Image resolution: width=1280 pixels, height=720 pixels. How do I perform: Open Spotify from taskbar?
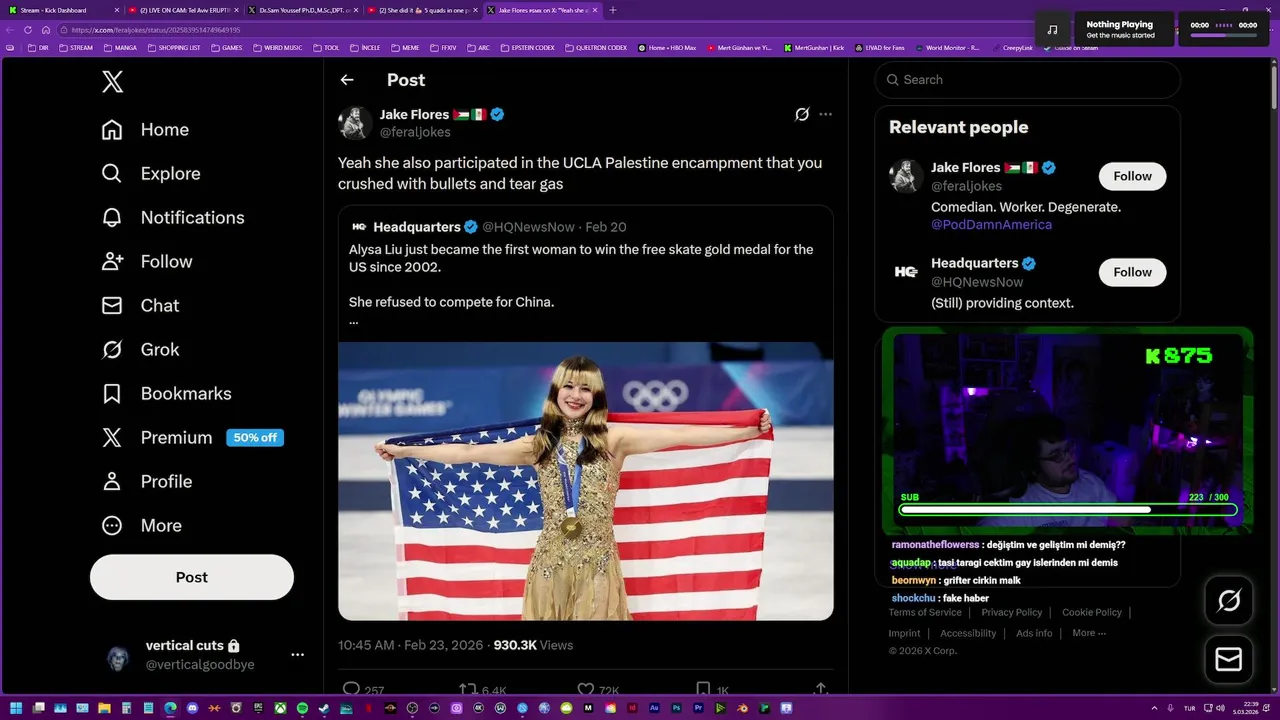coord(302,708)
